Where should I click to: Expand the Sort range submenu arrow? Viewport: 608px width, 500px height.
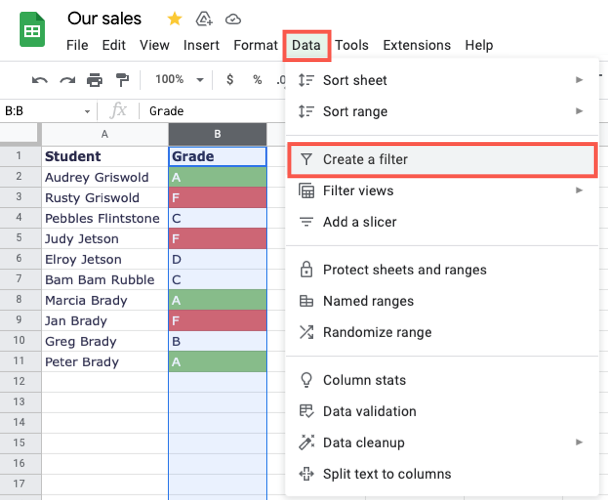[579, 111]
